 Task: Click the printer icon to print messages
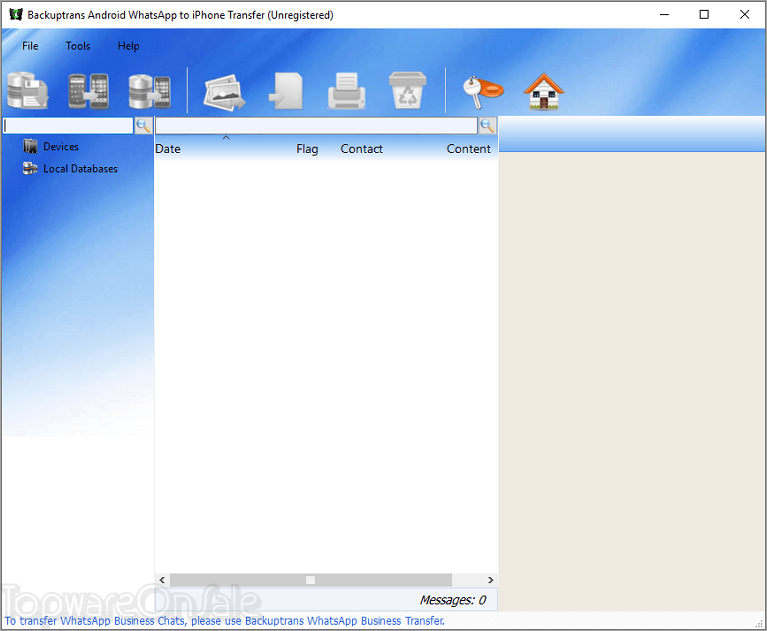click(346, 91)
